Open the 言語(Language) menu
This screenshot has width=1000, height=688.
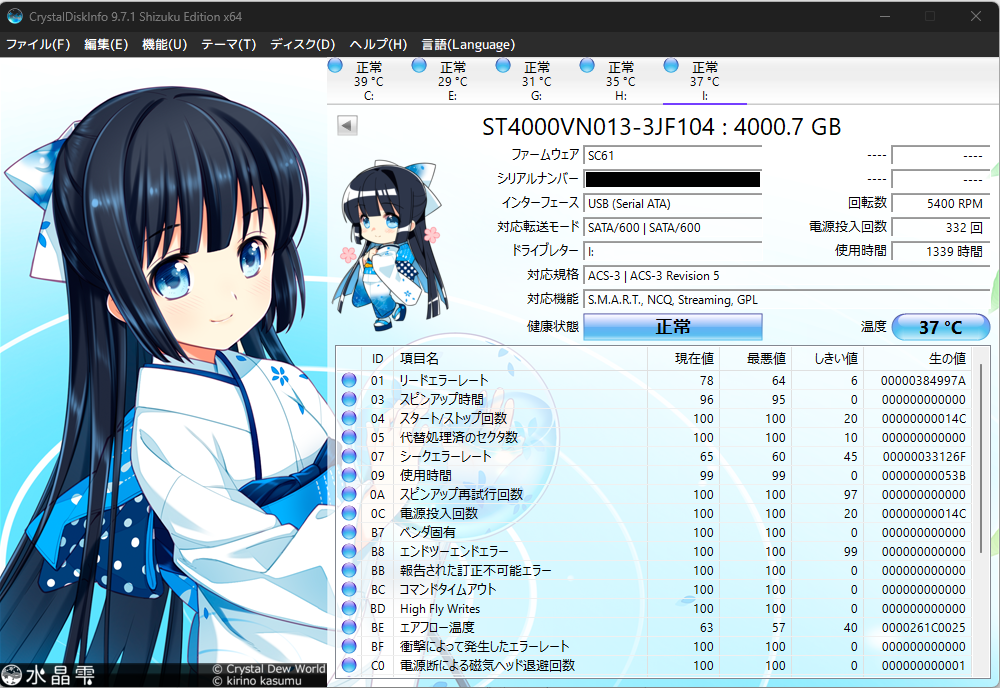click(467, 45)
